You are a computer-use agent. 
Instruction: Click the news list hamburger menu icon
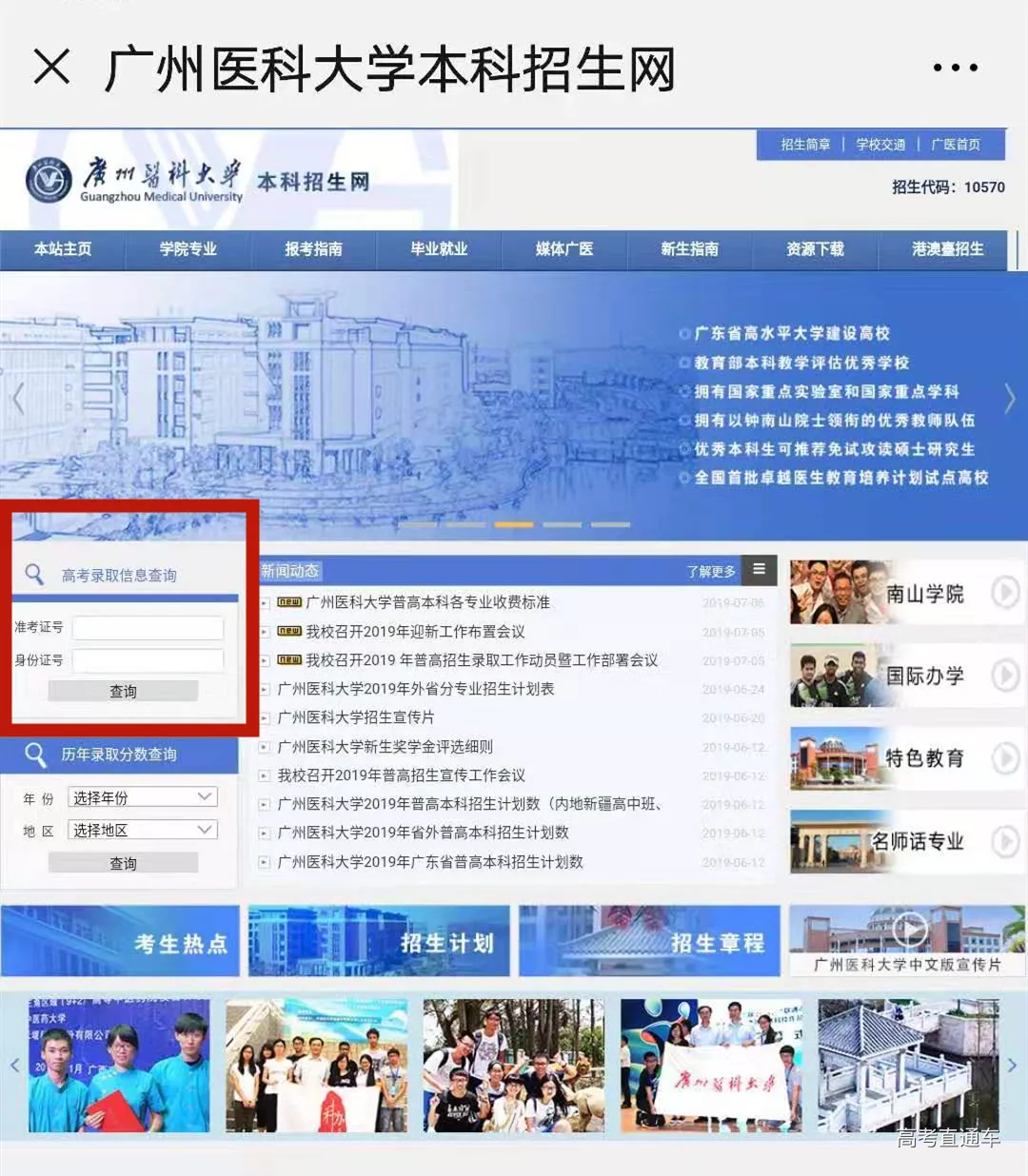point(759,570)
